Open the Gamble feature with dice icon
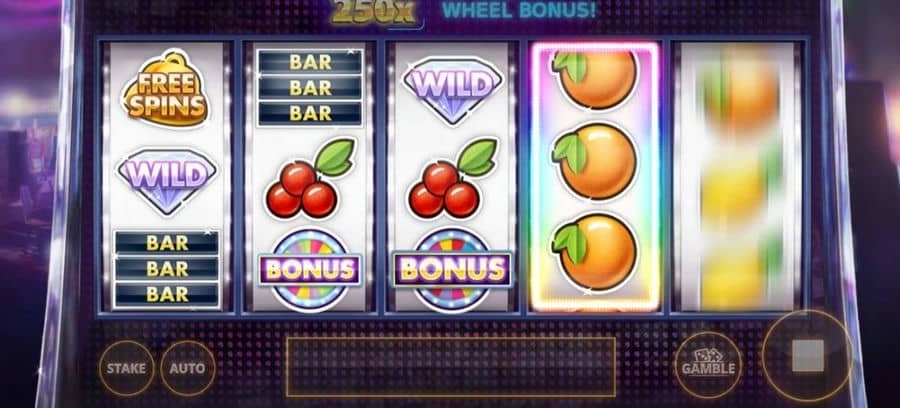This screenshot has height=408, width=900. tap(708, 364)
